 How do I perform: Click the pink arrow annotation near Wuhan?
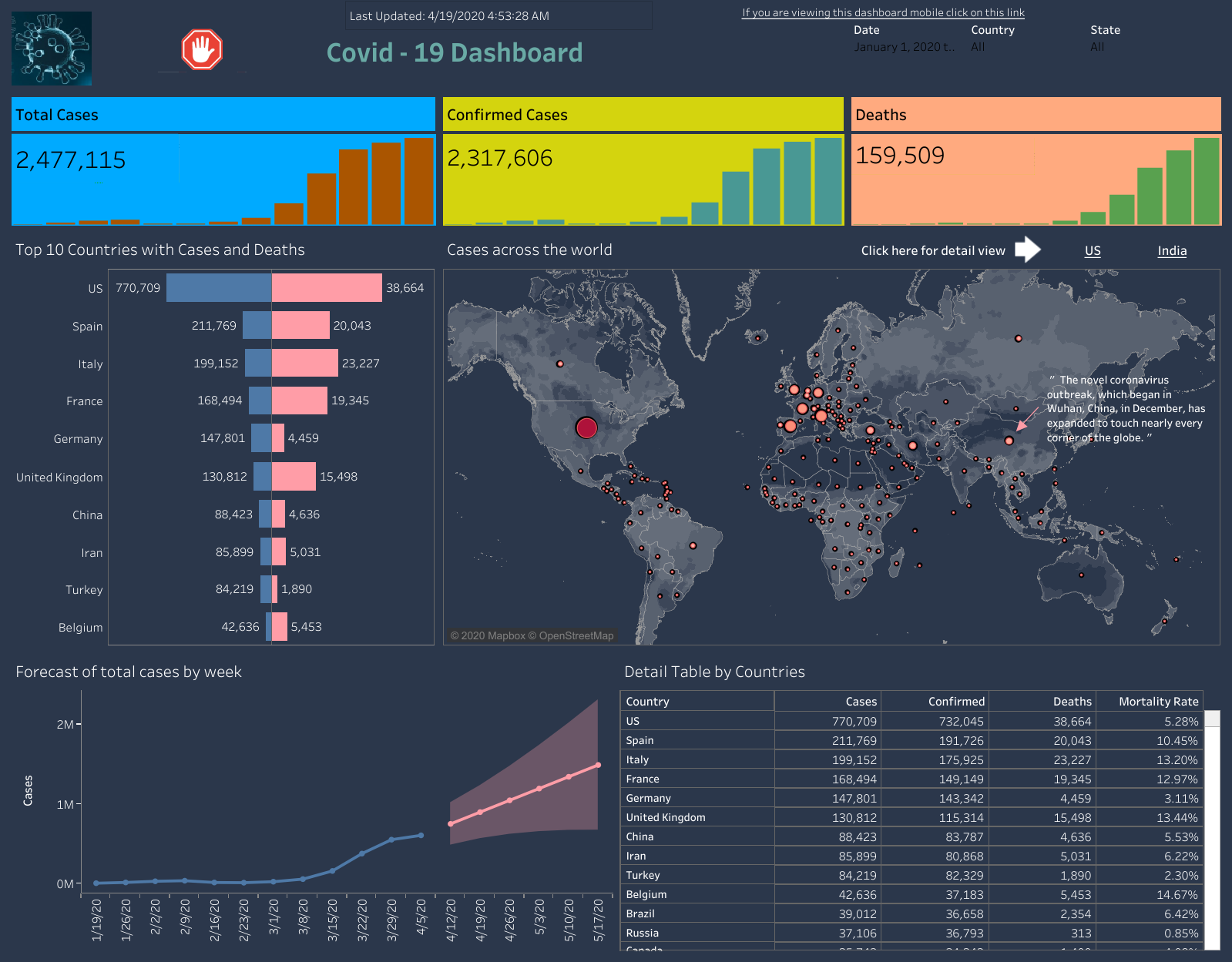[x=1026, y=420]
